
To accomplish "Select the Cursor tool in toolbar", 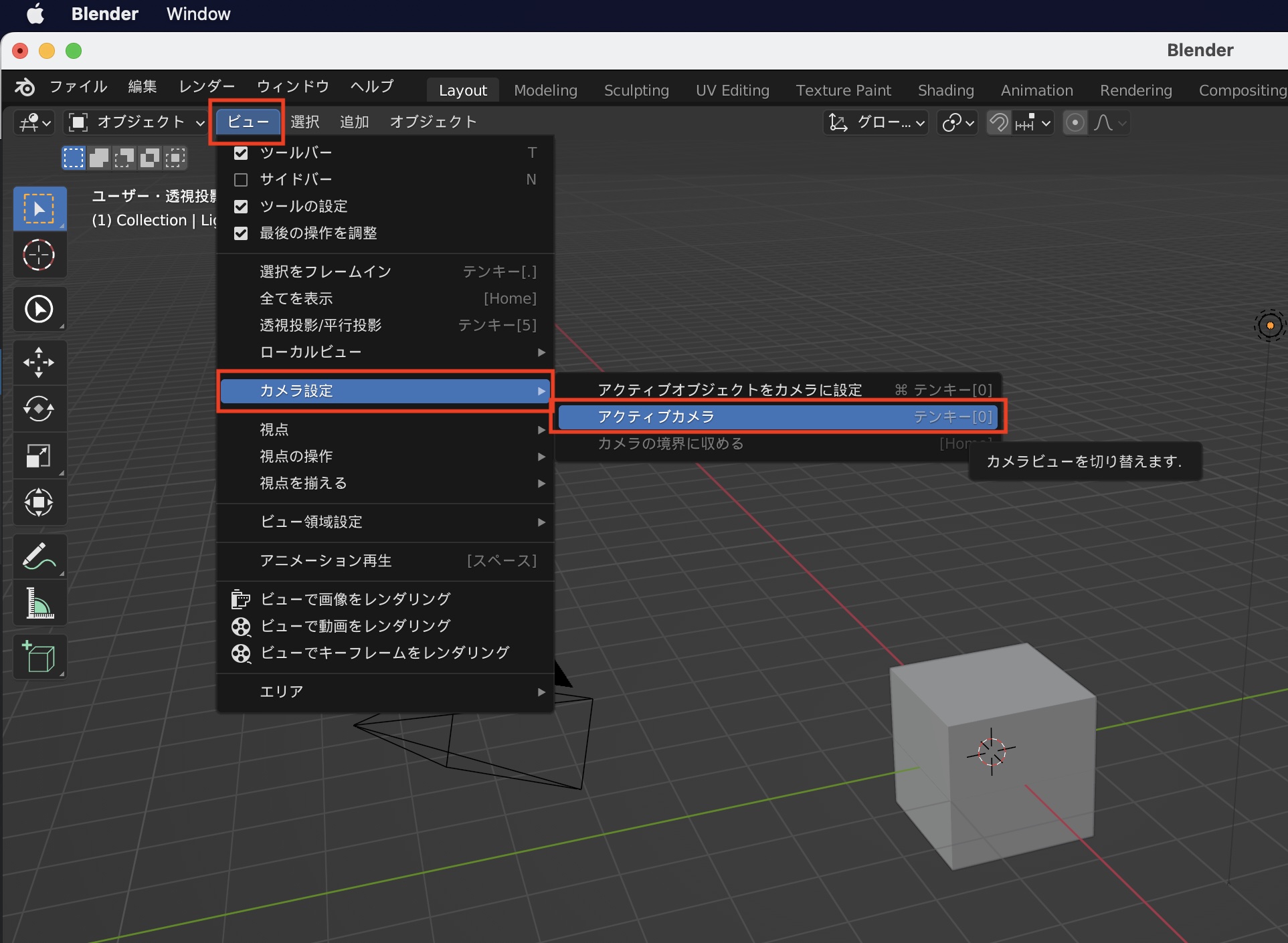I will pyautogui.click(x=39, y=255).
